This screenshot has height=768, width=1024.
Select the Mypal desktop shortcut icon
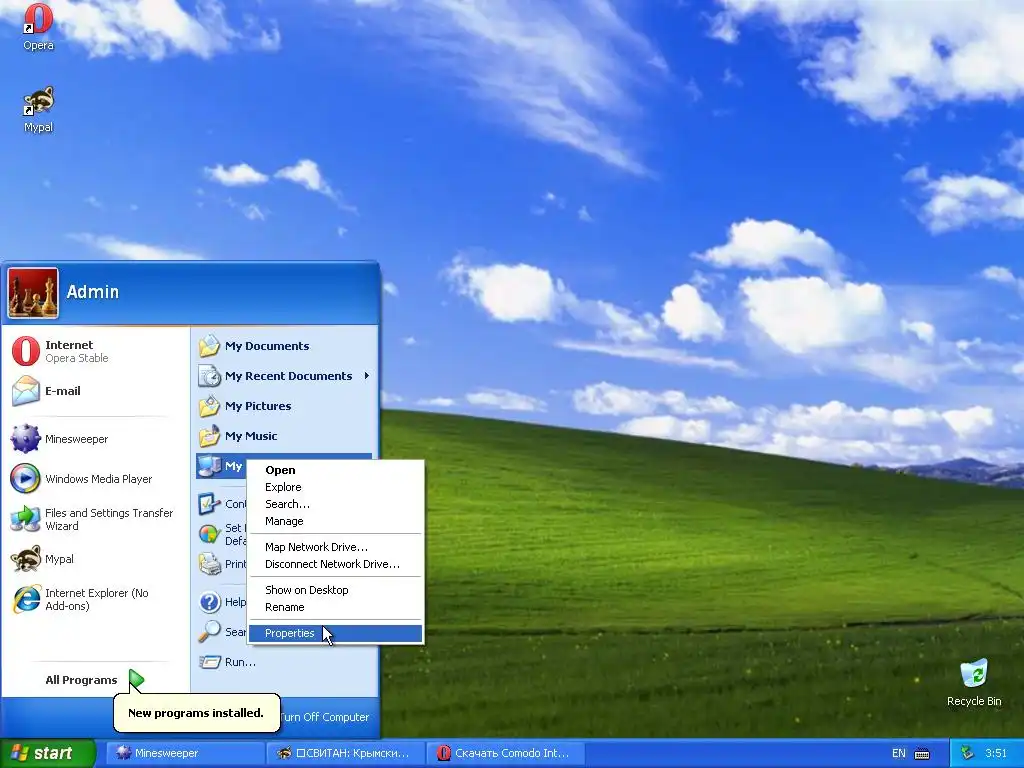pos(38,110)
